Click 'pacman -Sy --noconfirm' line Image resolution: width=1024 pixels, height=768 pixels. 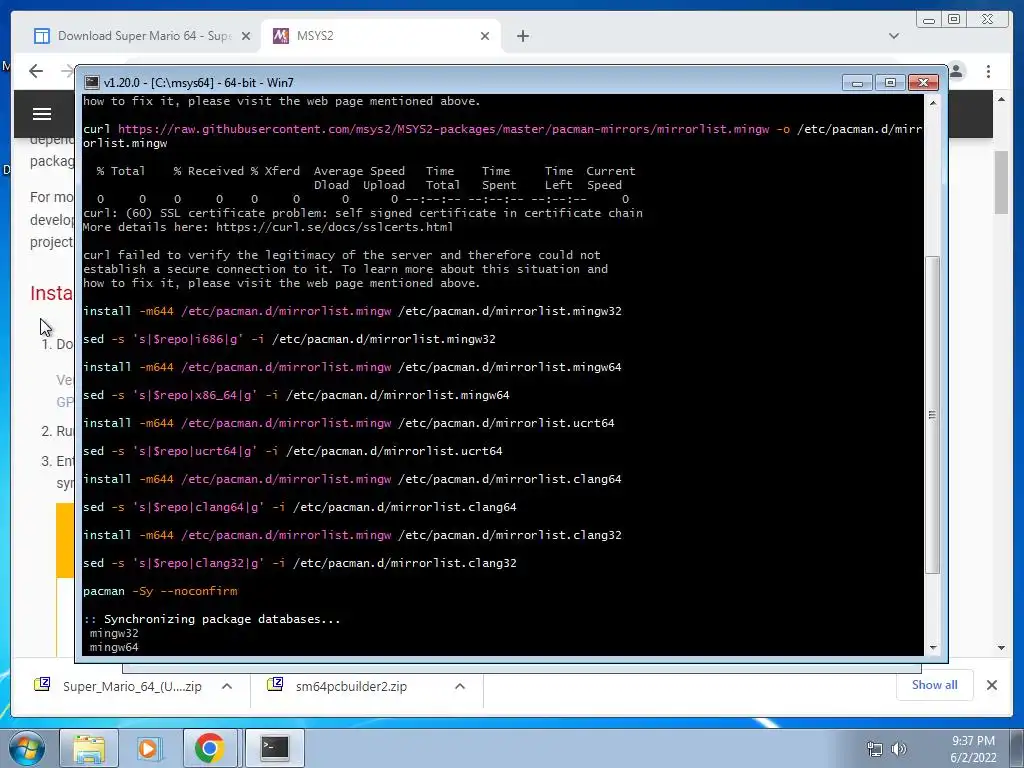[x=160, y=591]
